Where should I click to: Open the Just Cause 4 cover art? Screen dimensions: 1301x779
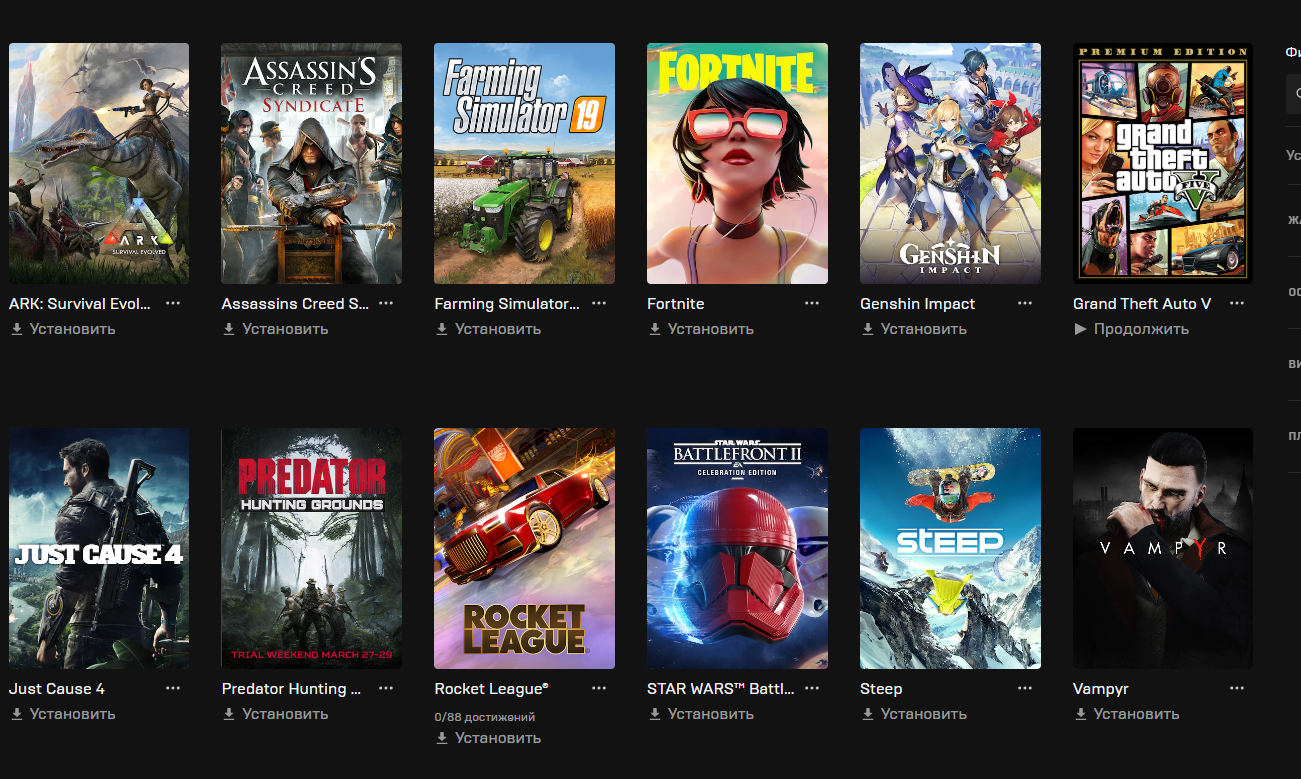click(x=99, y=548)
